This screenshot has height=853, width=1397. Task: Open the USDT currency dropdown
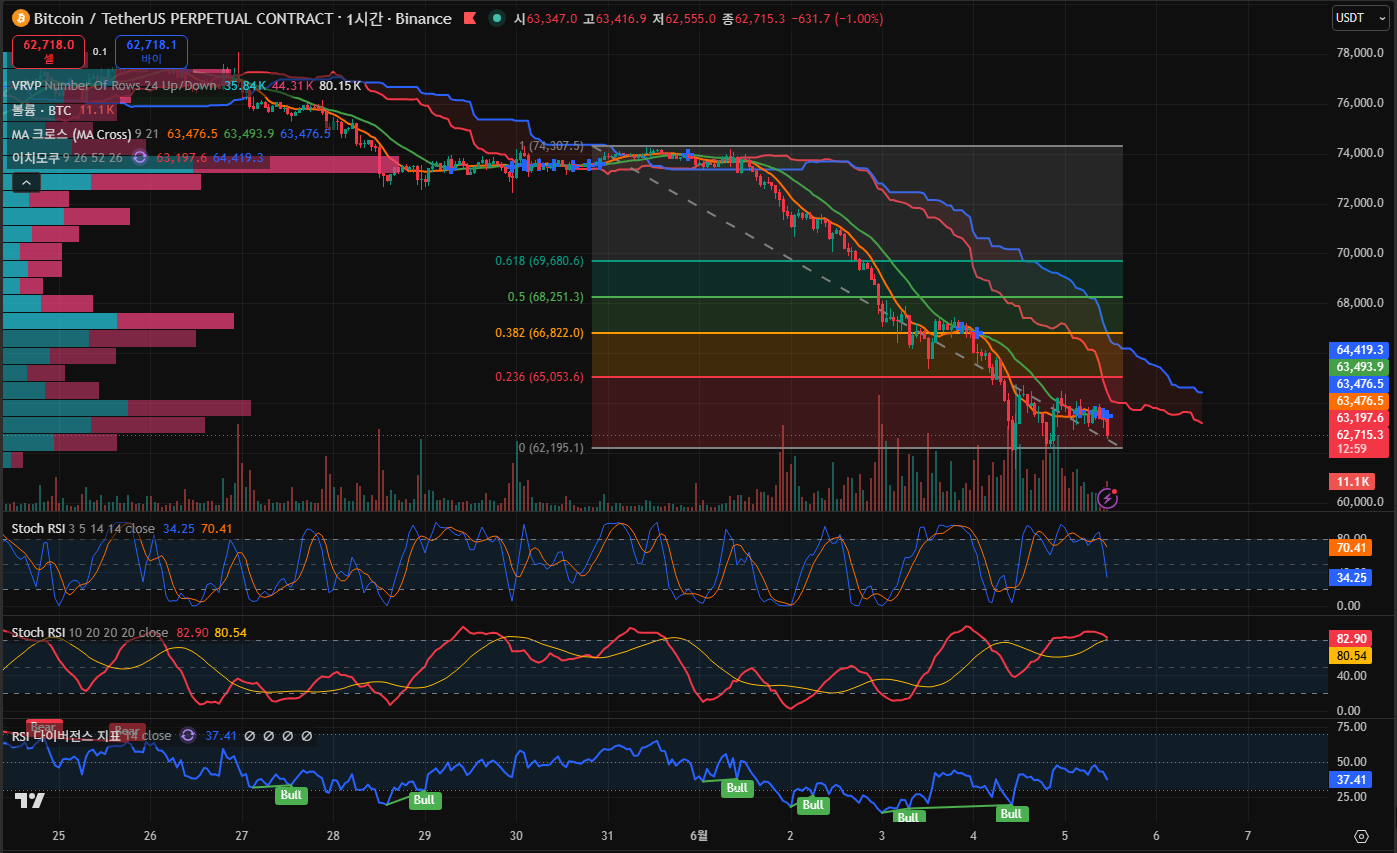coord(1360,18)
